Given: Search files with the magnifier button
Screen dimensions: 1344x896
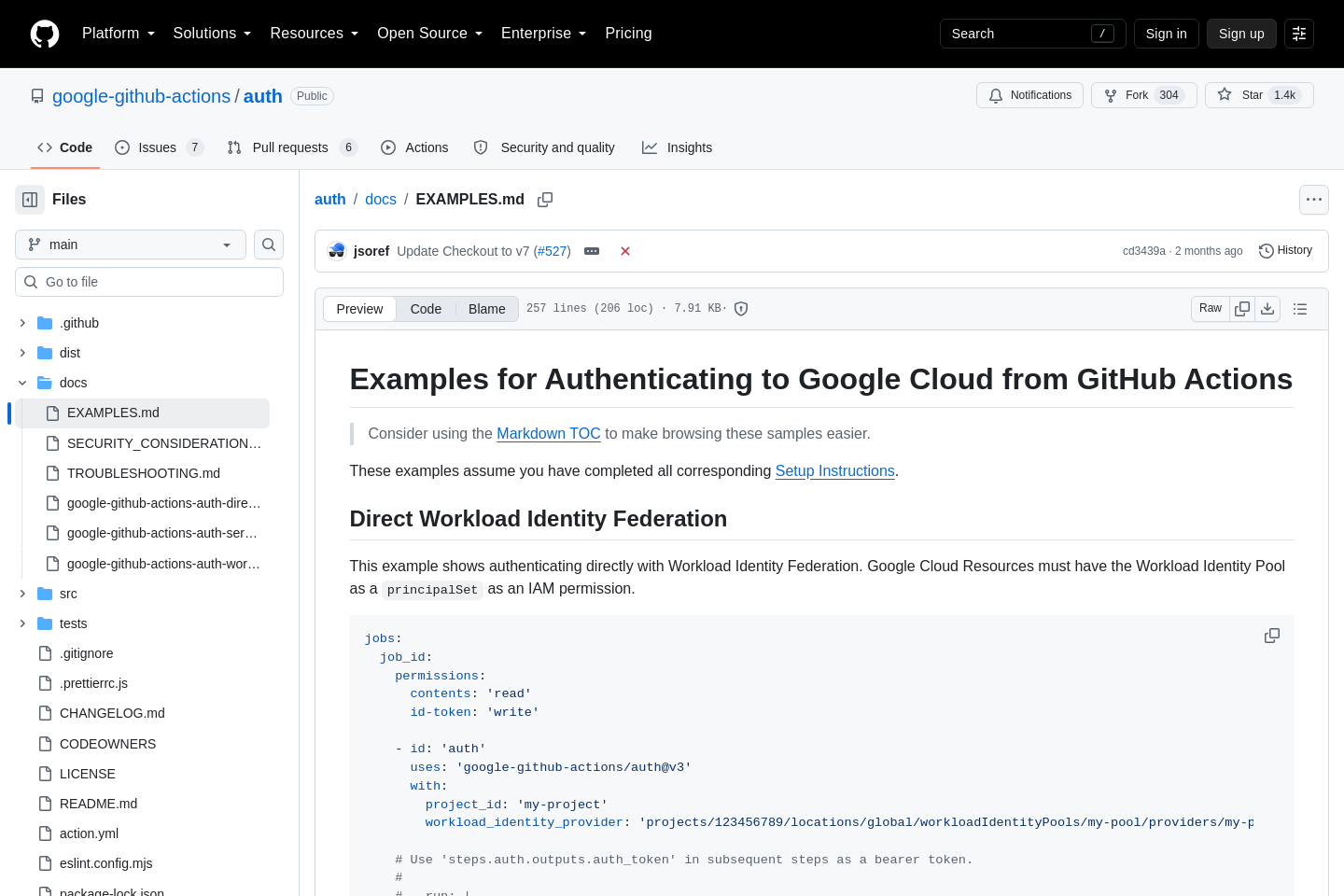Looking at the screenshot, I should [269, 245].
